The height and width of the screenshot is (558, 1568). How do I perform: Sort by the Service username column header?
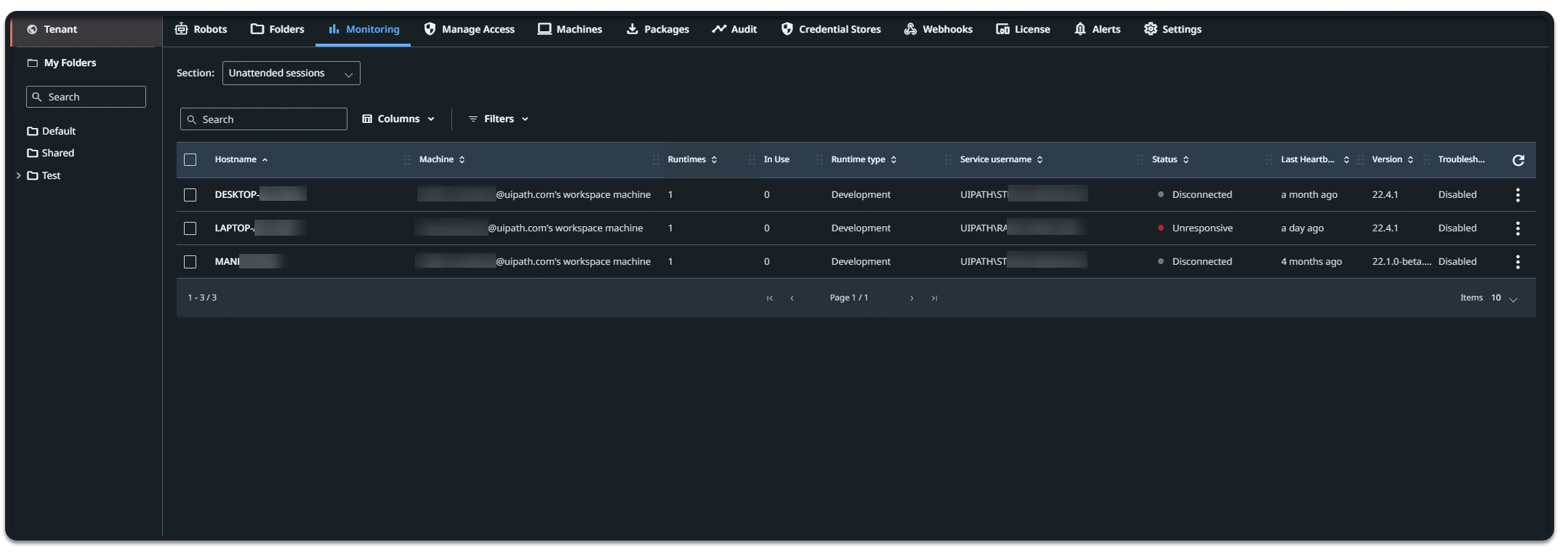click(x=1001, y=160)
